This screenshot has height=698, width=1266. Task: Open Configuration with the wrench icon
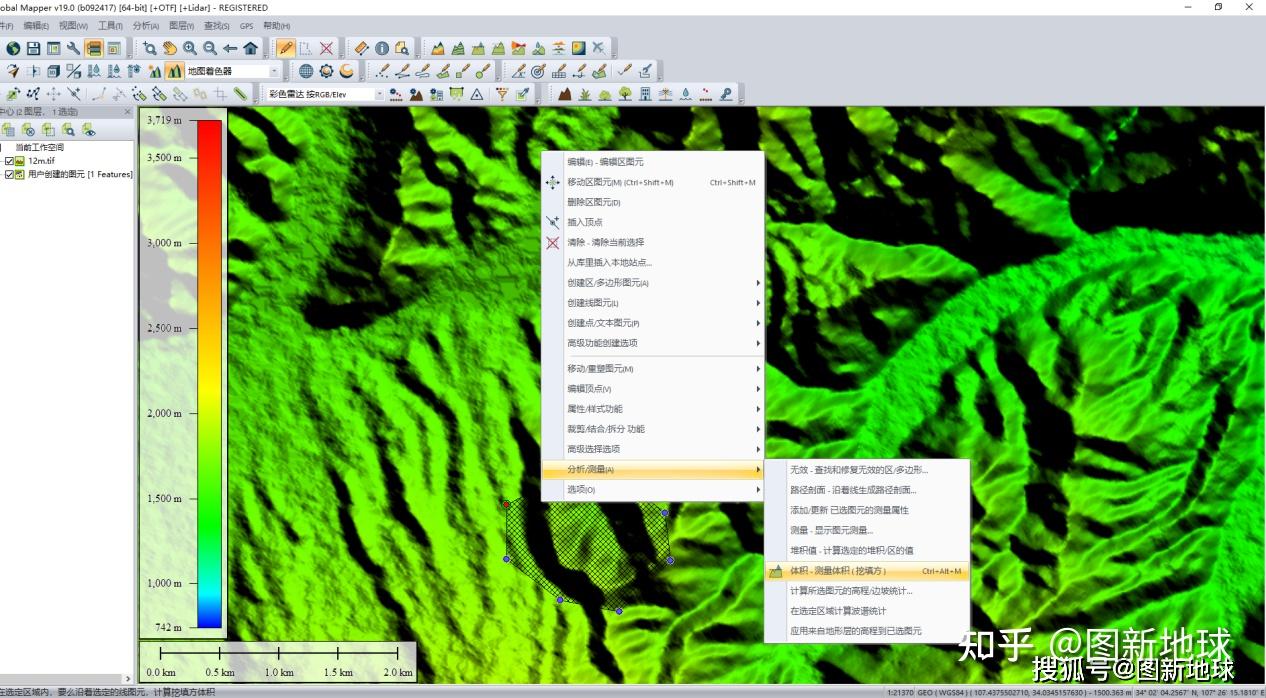[73, 48]
